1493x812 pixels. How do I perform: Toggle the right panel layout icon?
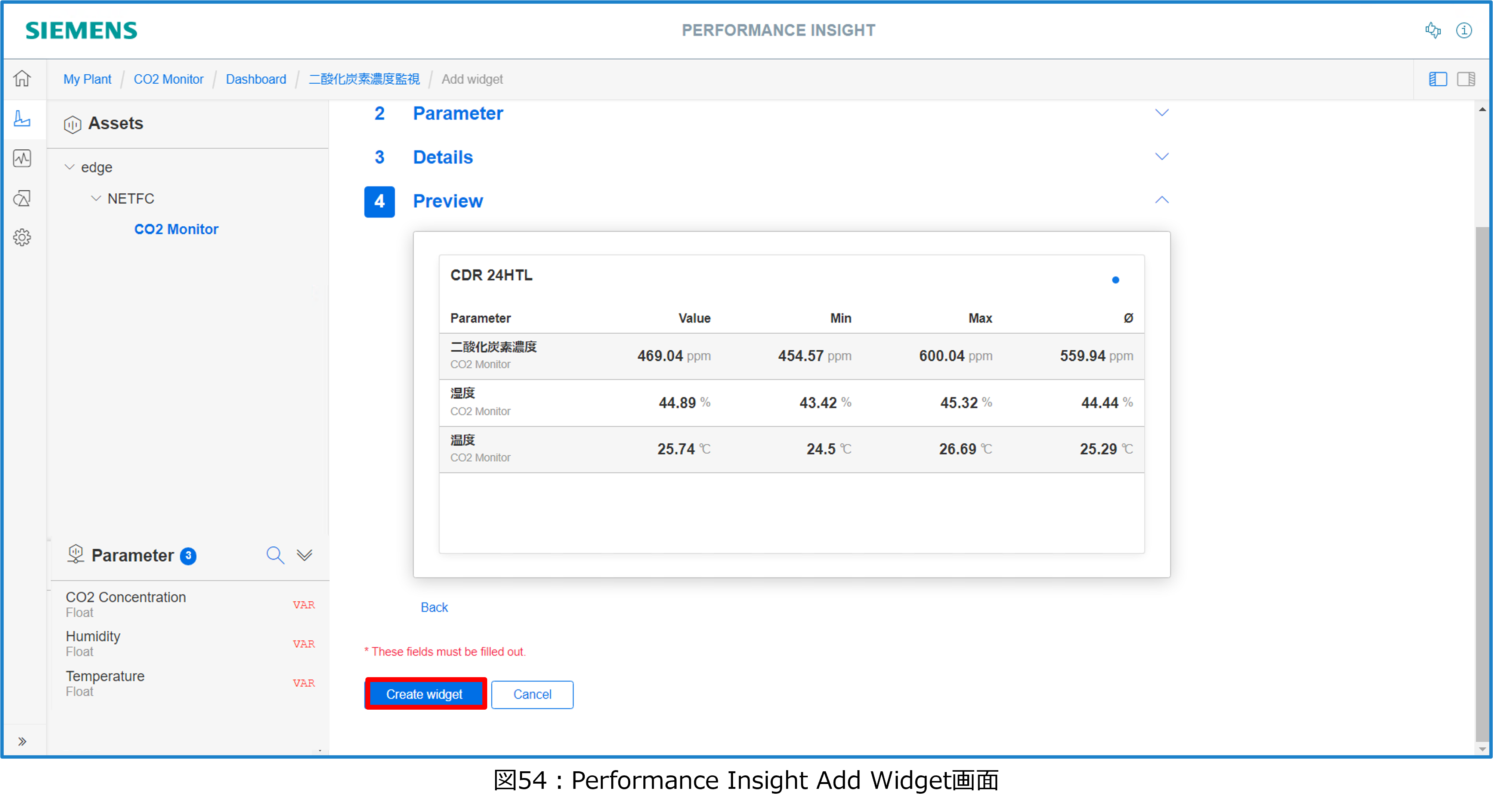pyautogui.click(x=1466, y=79)
